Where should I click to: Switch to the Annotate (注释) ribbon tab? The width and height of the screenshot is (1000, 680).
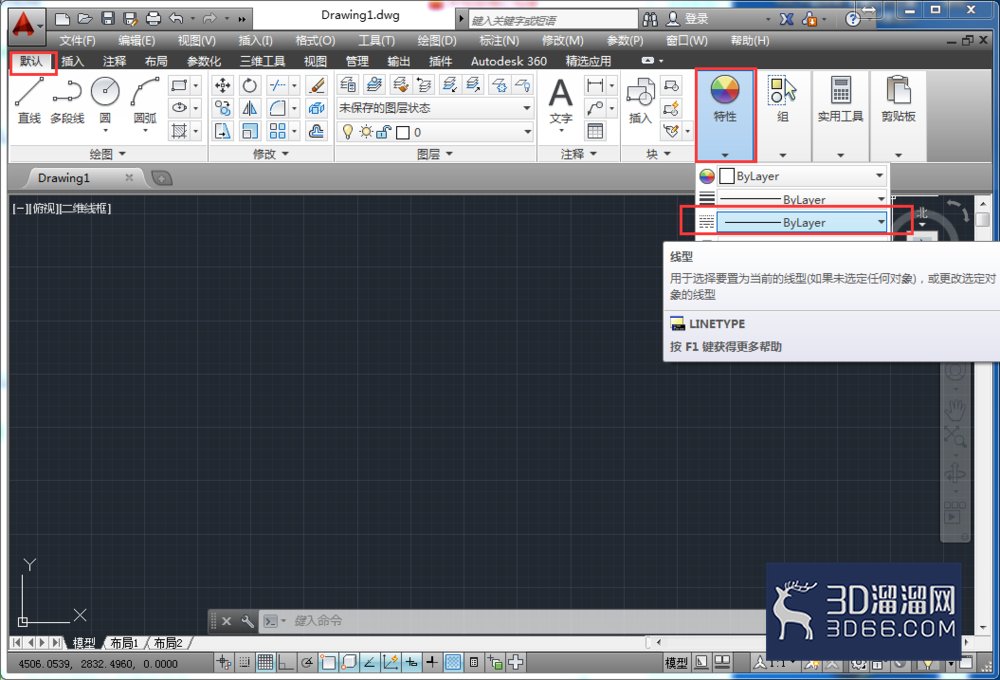click(x=115, y=61)
